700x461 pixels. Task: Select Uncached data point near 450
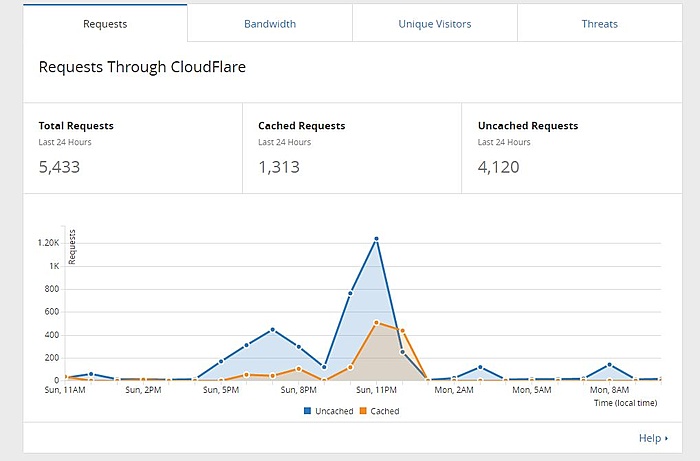click(x=272, y=330)
